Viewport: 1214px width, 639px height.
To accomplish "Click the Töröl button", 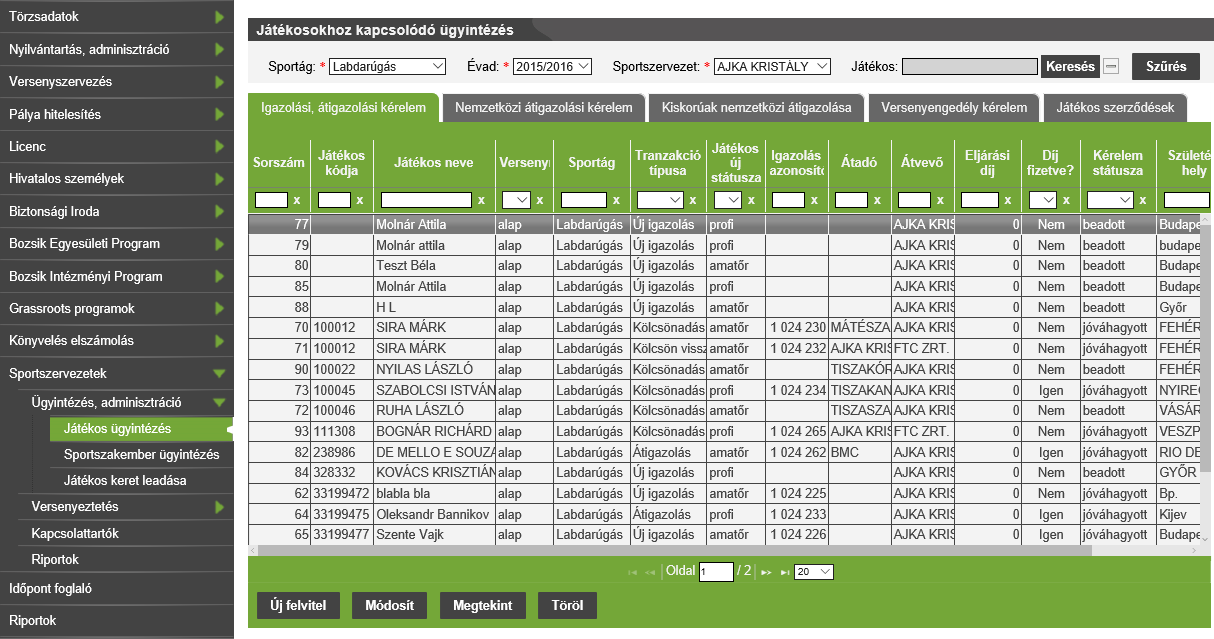I will [568, 606].
